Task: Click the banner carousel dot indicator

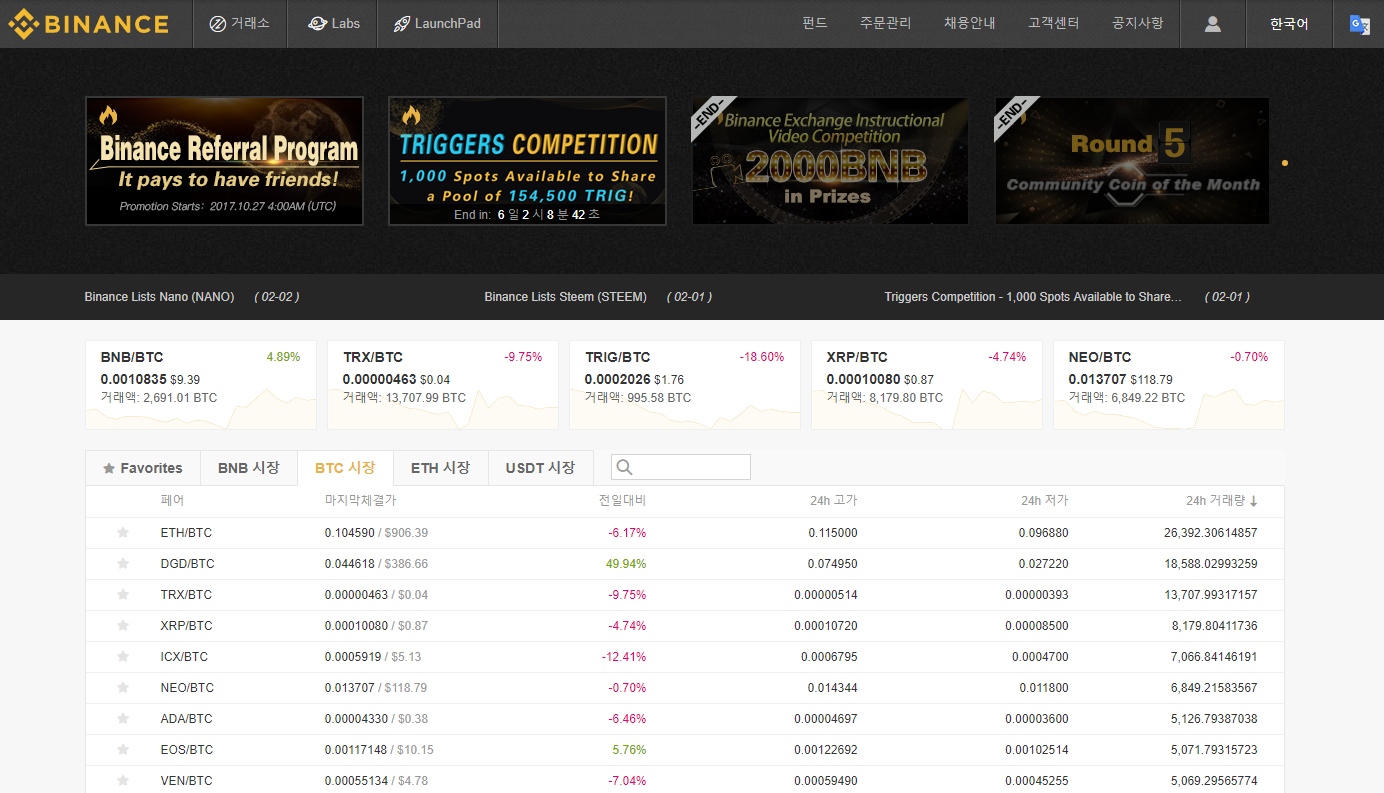Action: 1285,162
